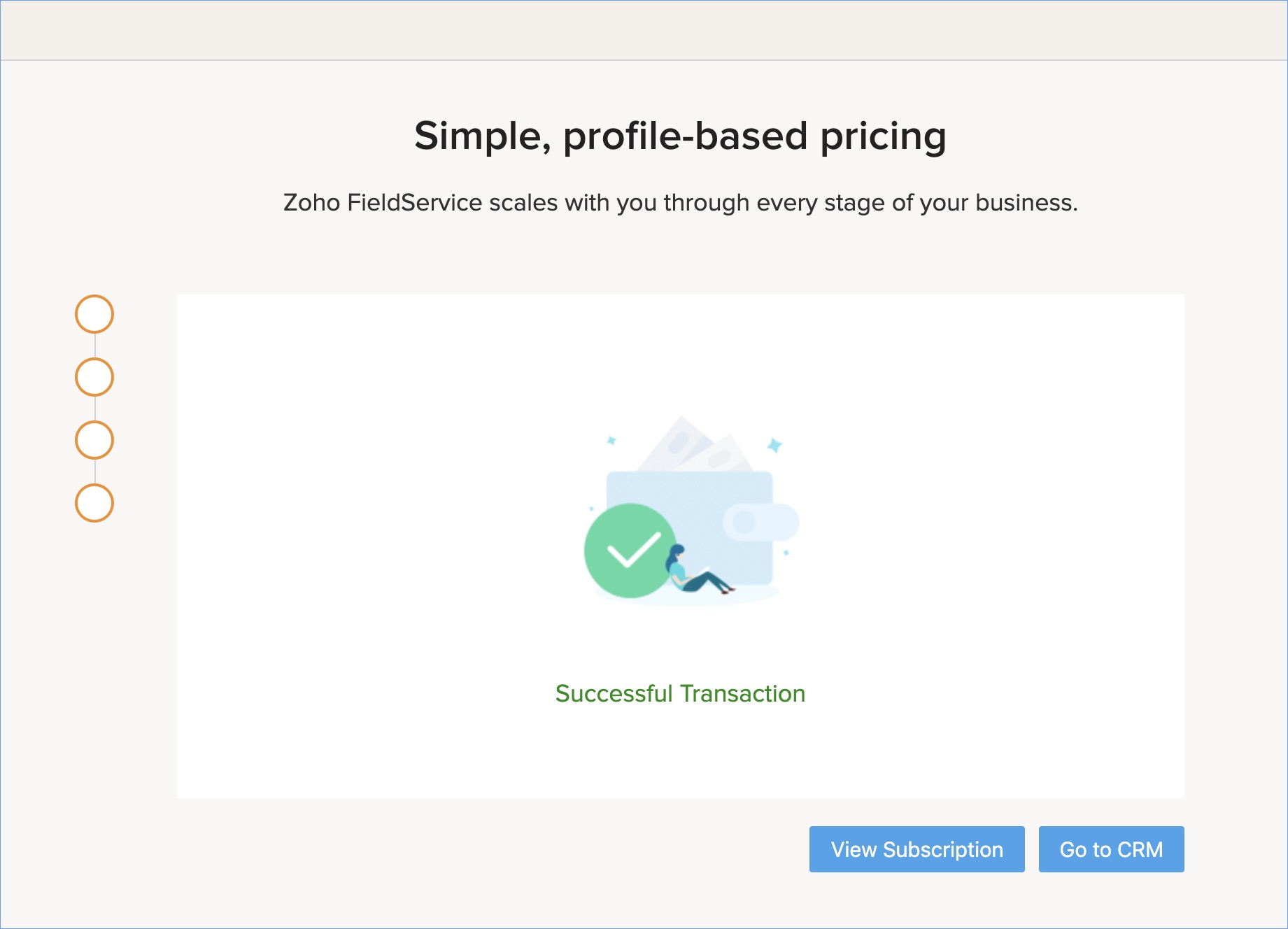Image resolution: width=1288 pixels, height=929 pixels.
Task: Click connector line between first and second steps
Action: [94, 346]
